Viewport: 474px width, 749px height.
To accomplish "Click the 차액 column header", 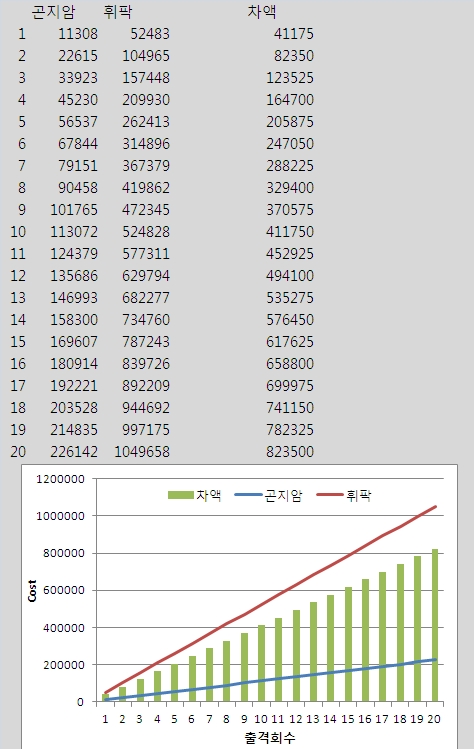I will (262, 11).
